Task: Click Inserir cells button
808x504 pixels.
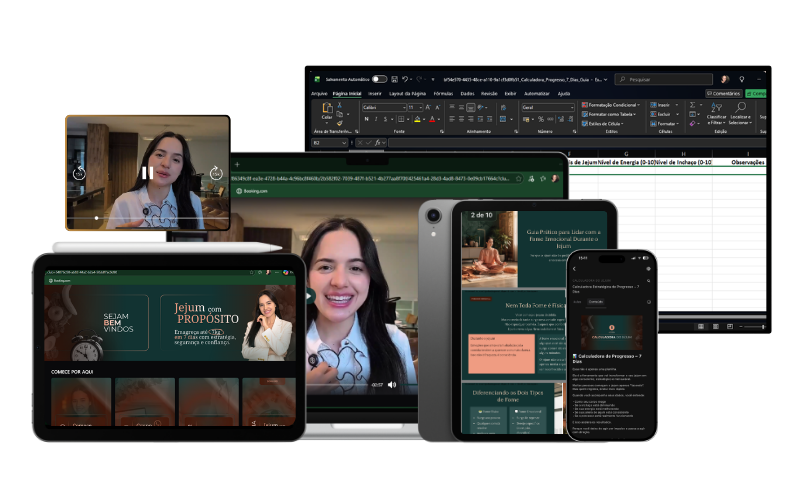Action: coord(662,105)
